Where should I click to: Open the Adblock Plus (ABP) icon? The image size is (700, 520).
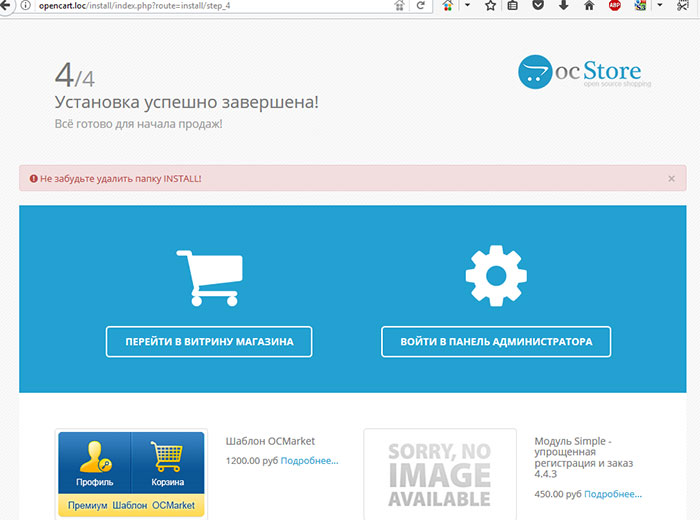pos(615,6)
